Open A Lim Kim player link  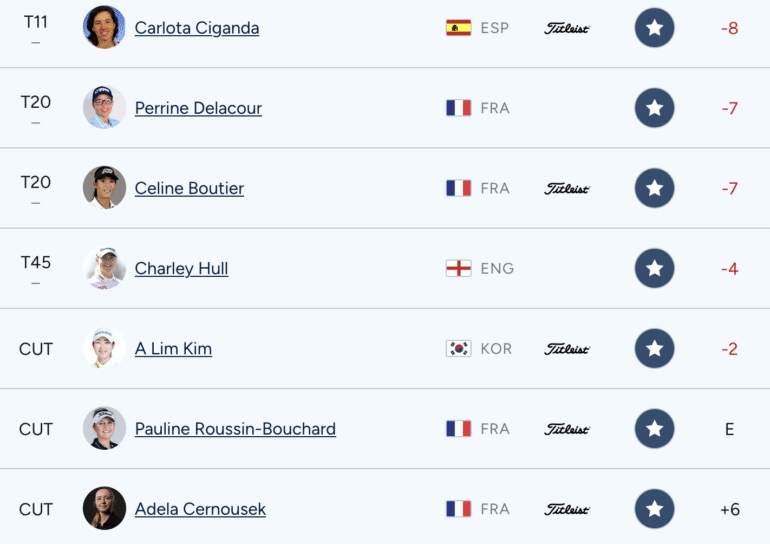(x=173, y=349)
